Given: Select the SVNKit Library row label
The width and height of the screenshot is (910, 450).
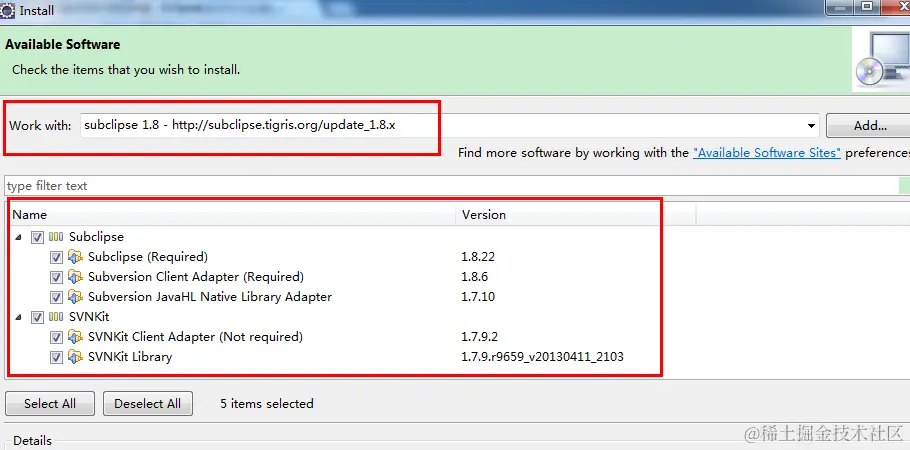Looking at the screenshot, I should tap(130, 357).
